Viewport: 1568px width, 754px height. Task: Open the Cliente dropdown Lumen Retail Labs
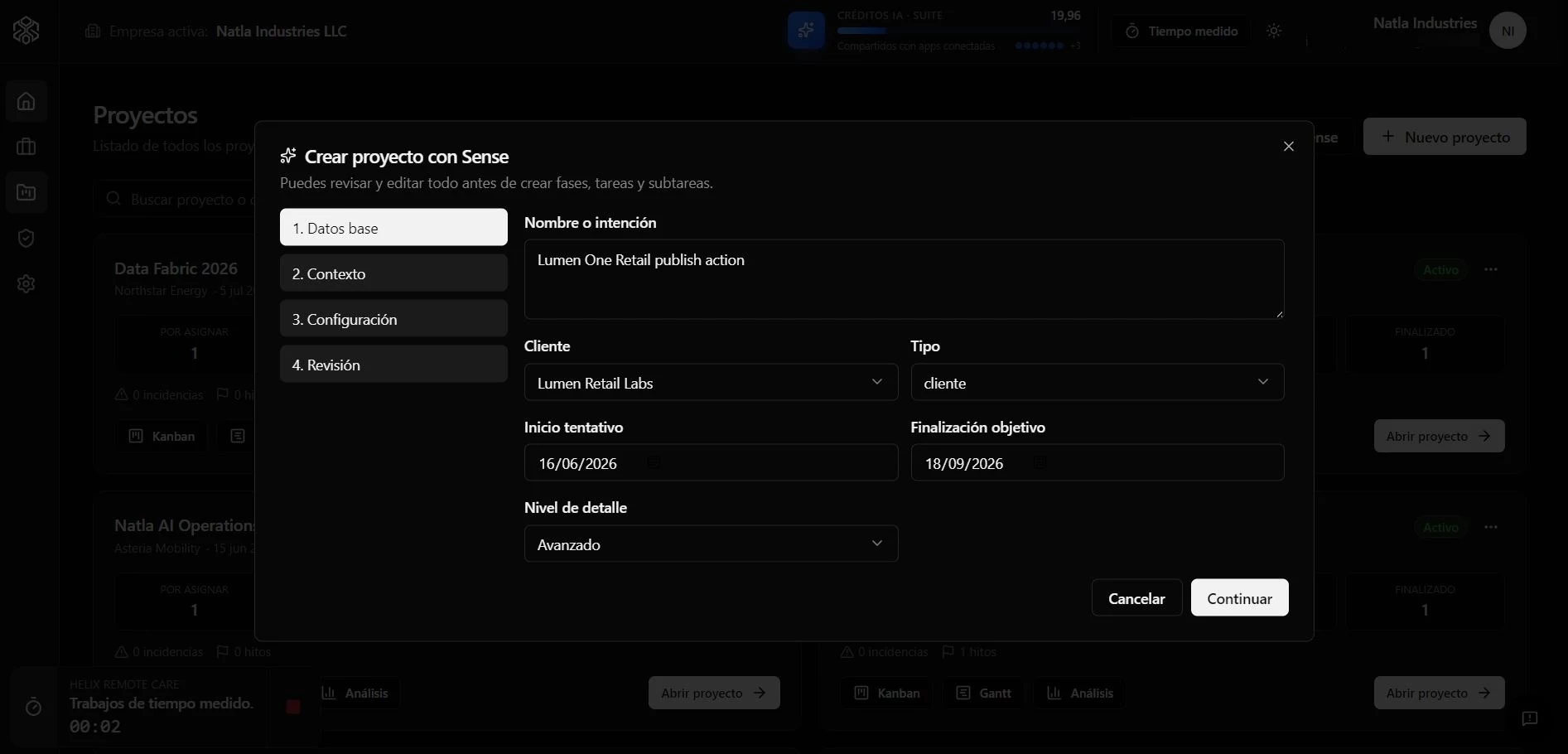point(711,383)
